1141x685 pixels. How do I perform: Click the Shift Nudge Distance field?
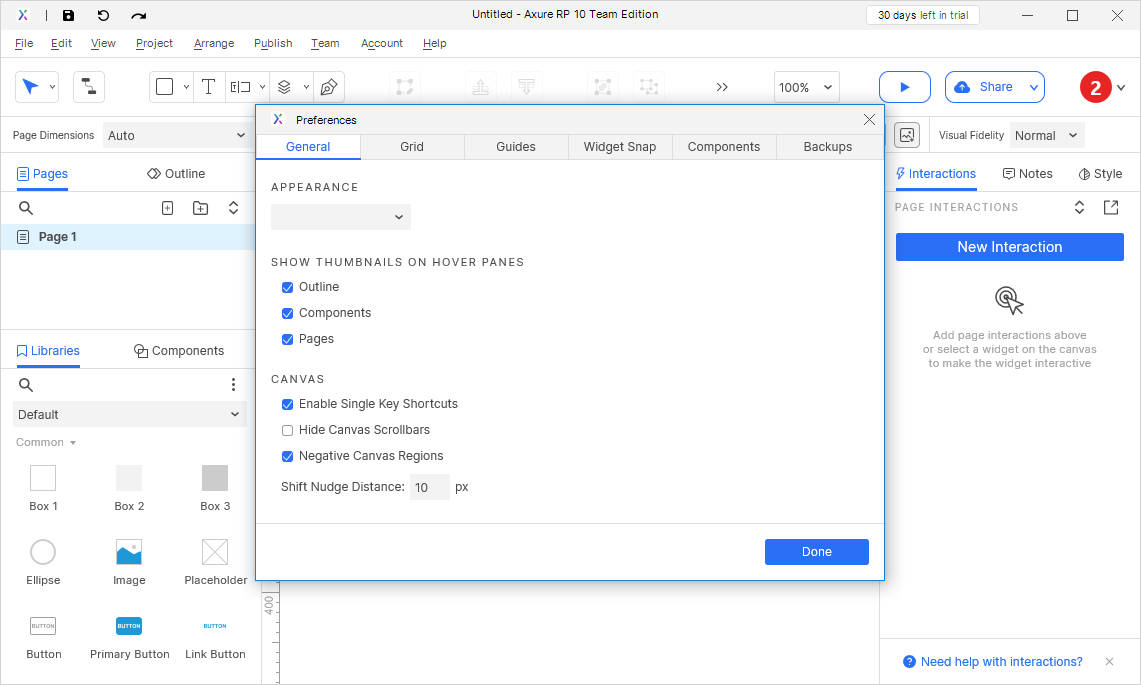click(429, 487)
